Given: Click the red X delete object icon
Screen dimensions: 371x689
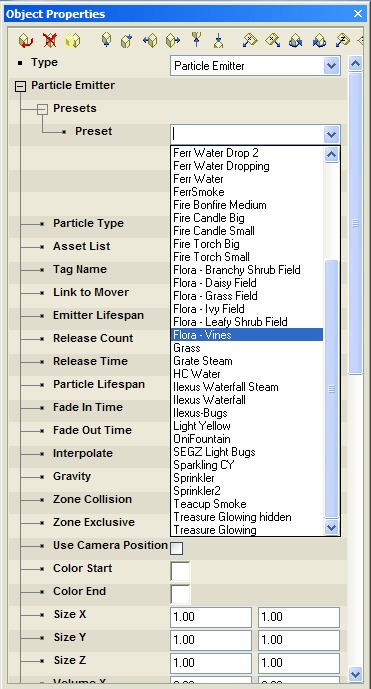Looking at the screenshot, I should (x=50, y=41).
